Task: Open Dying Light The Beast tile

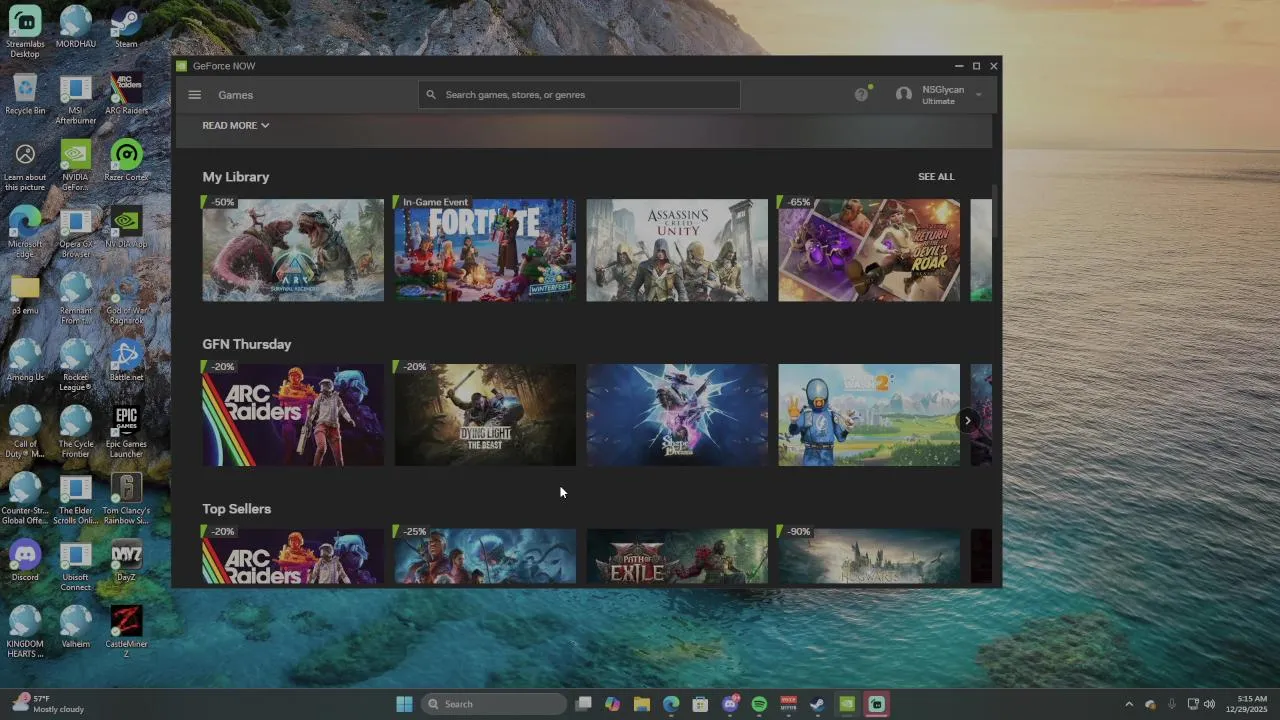Action: click(485, 415)
